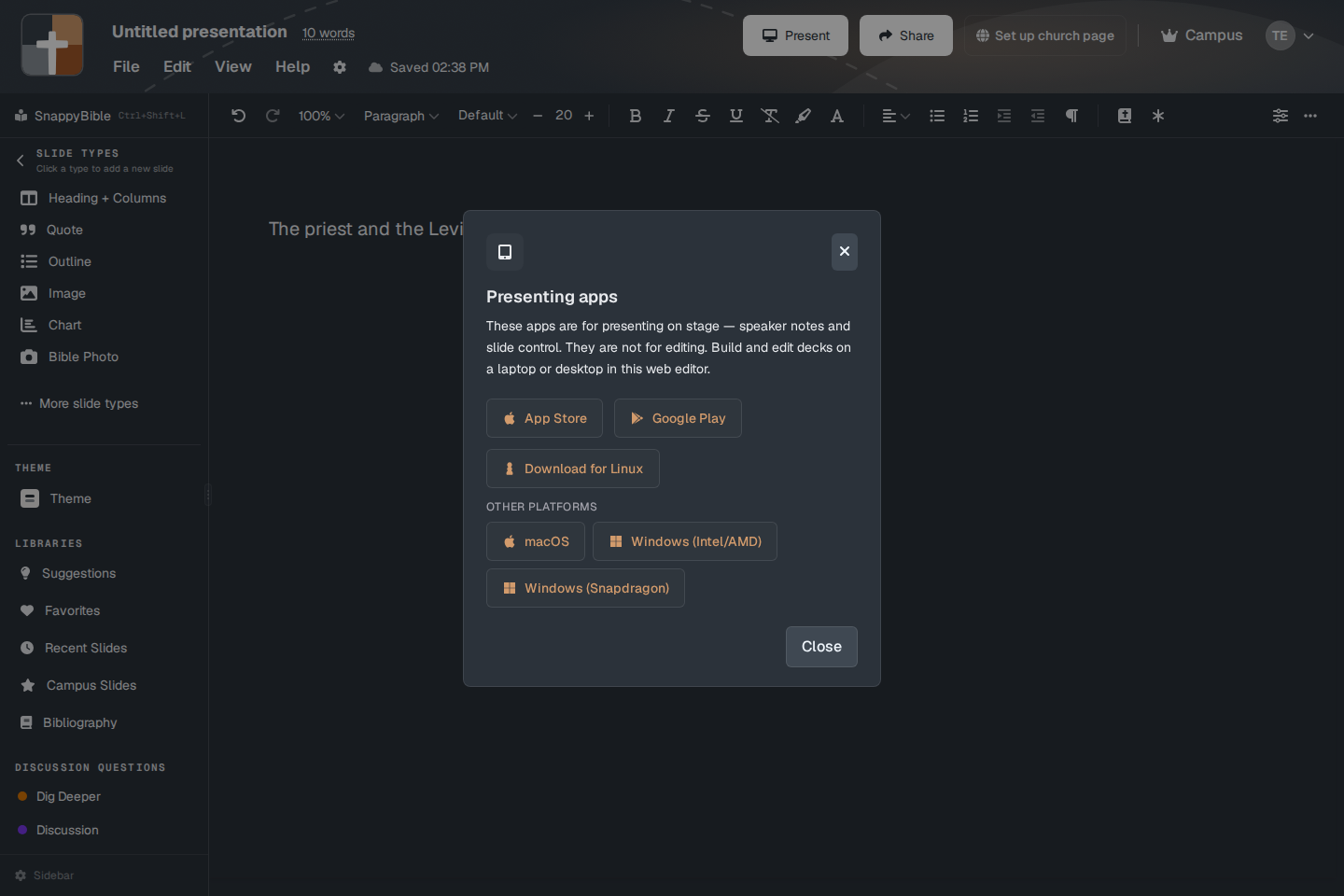
Task: Close the Presenting apps dialog with X
Action: click(845, 252)
